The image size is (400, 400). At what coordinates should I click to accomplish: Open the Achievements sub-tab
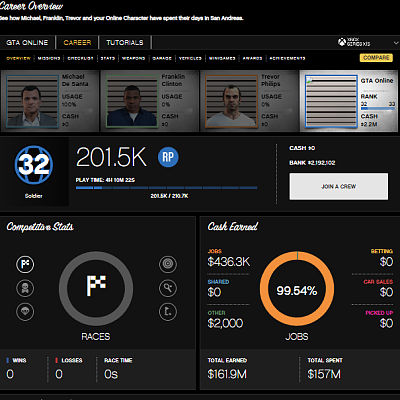[287, 58]
